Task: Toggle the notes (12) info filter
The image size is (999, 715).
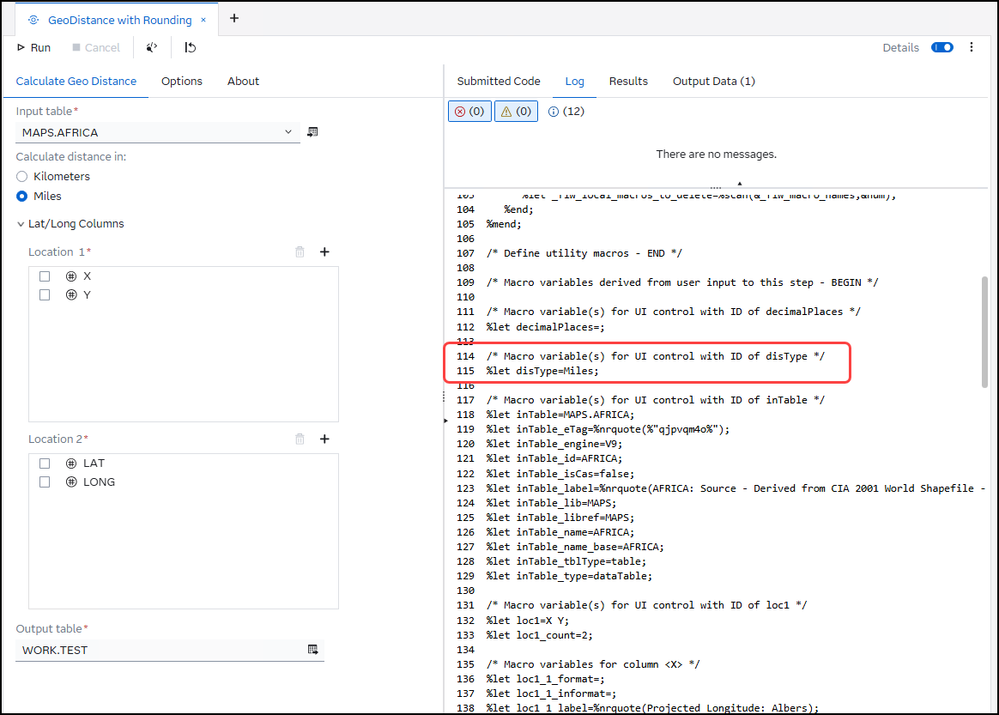Action: point(566,112)
